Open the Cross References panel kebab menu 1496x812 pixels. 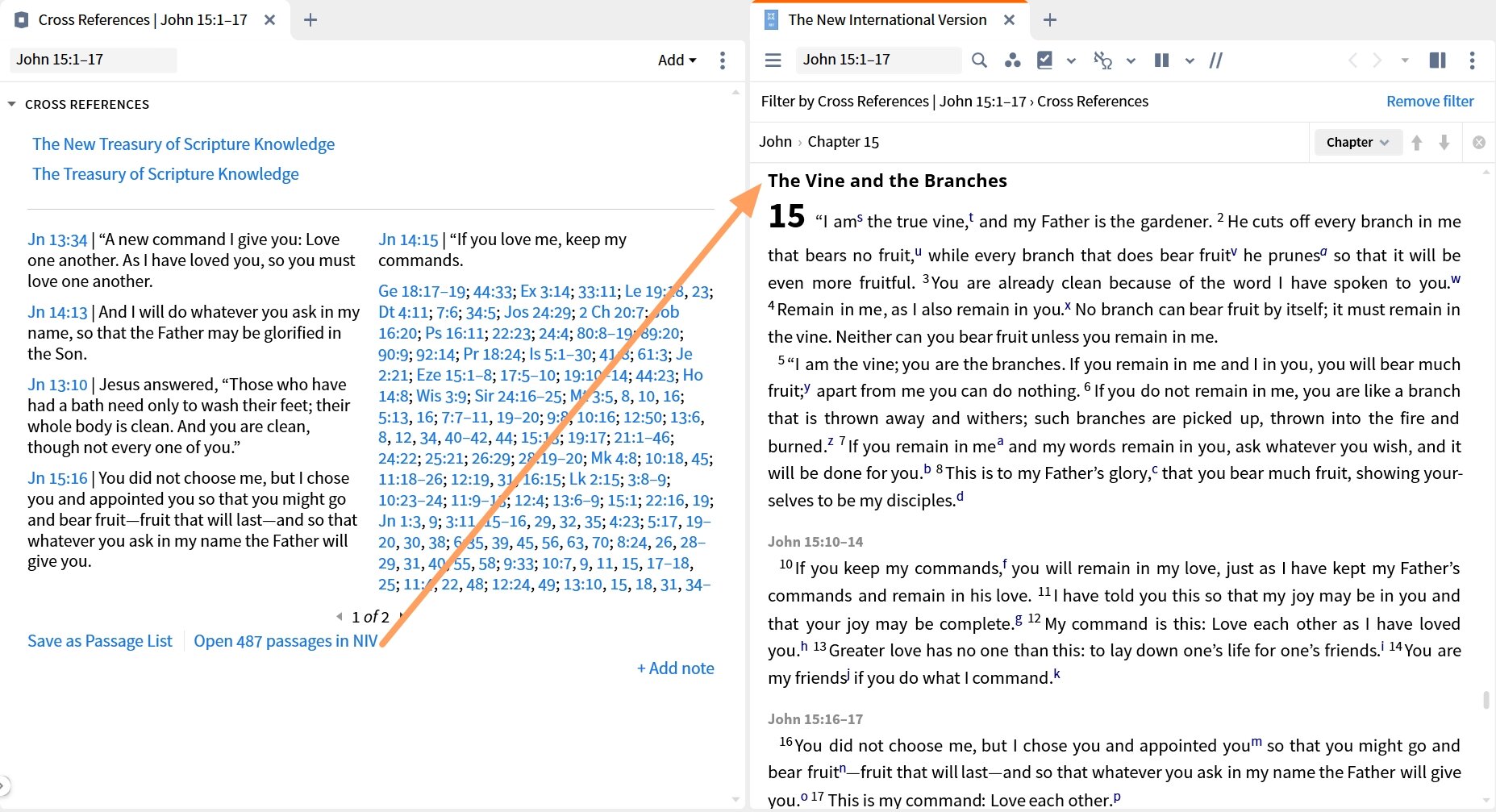coord(723,60)
